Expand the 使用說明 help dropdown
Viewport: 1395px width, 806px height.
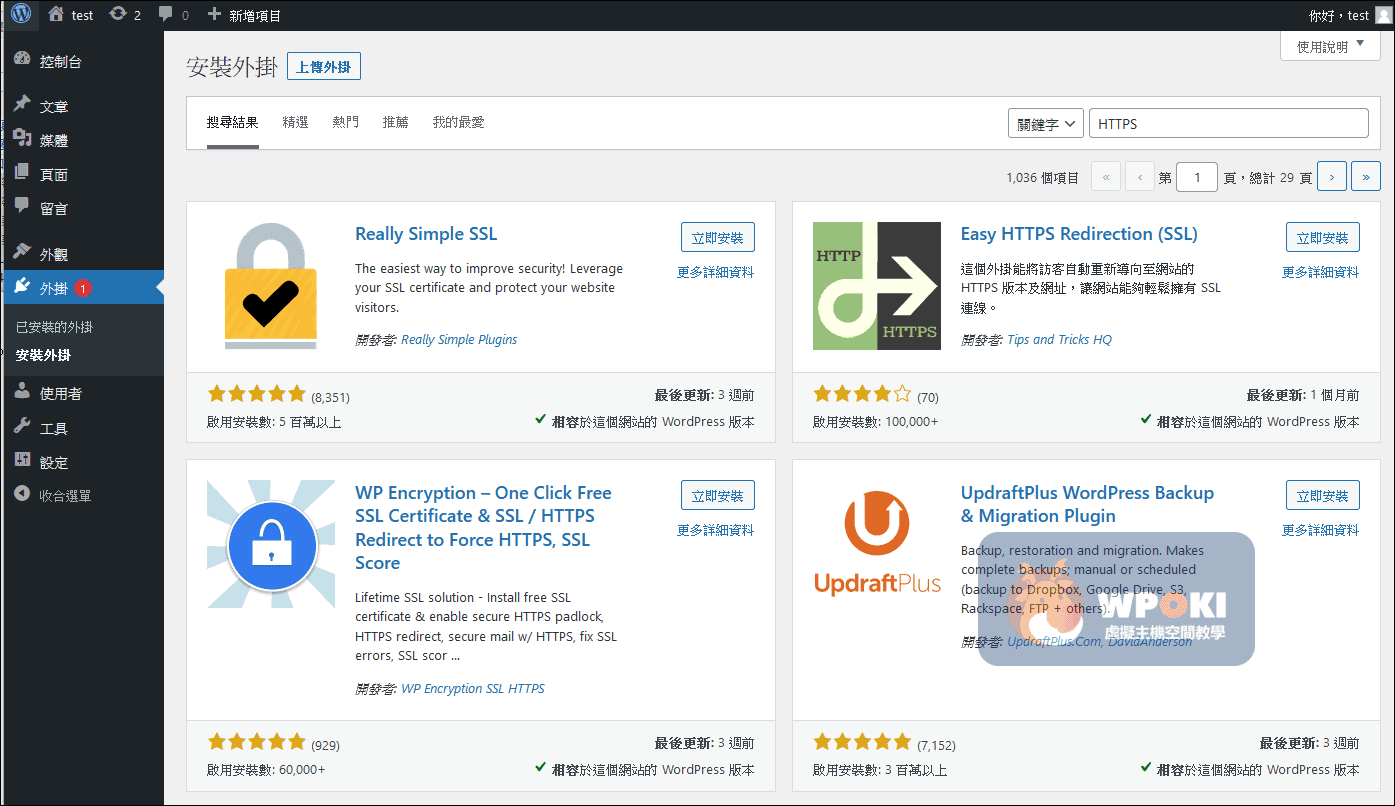pyautogui.click(x=1330, y=47)
